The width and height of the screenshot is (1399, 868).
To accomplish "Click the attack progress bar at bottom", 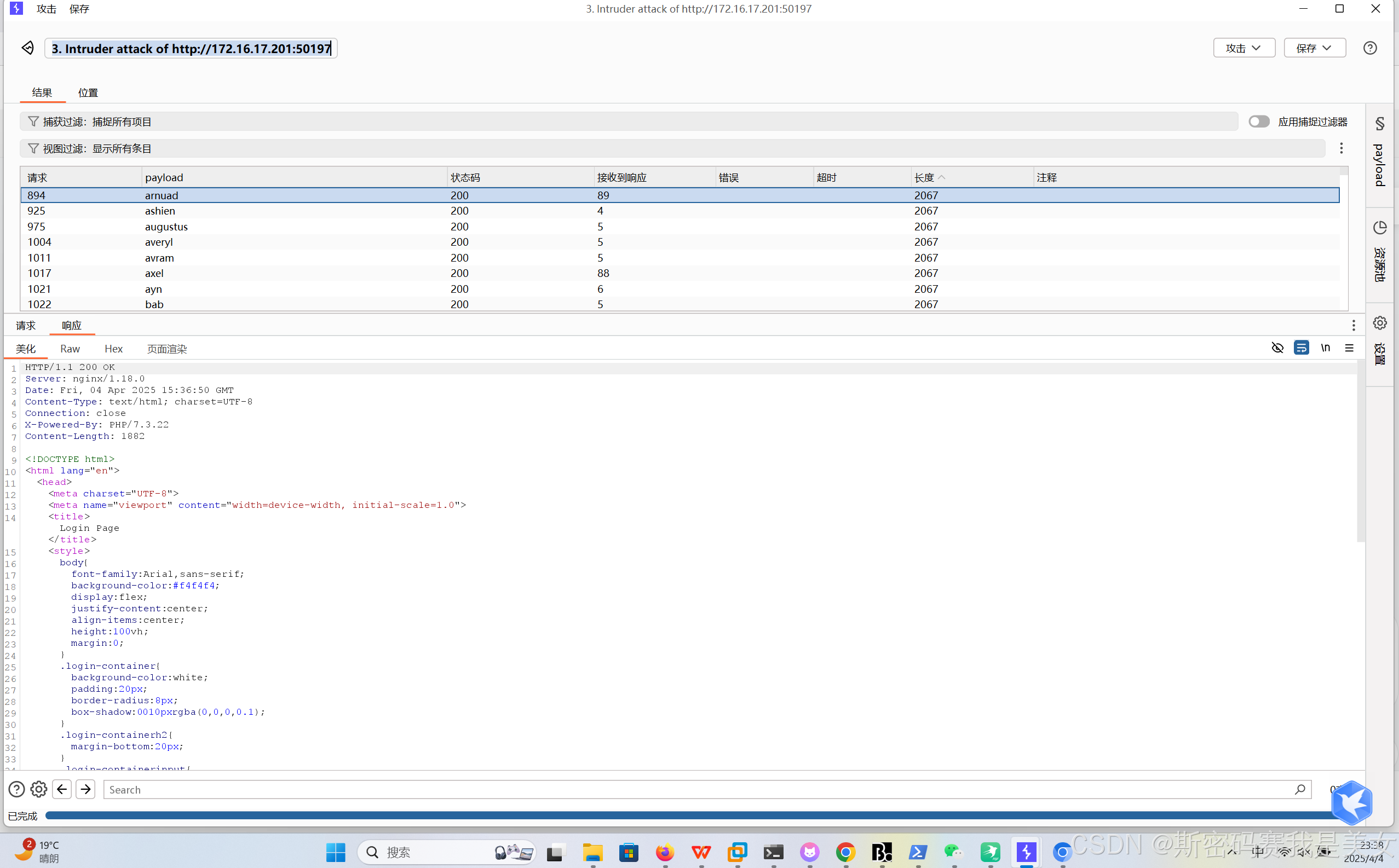I will coord(689,816).
